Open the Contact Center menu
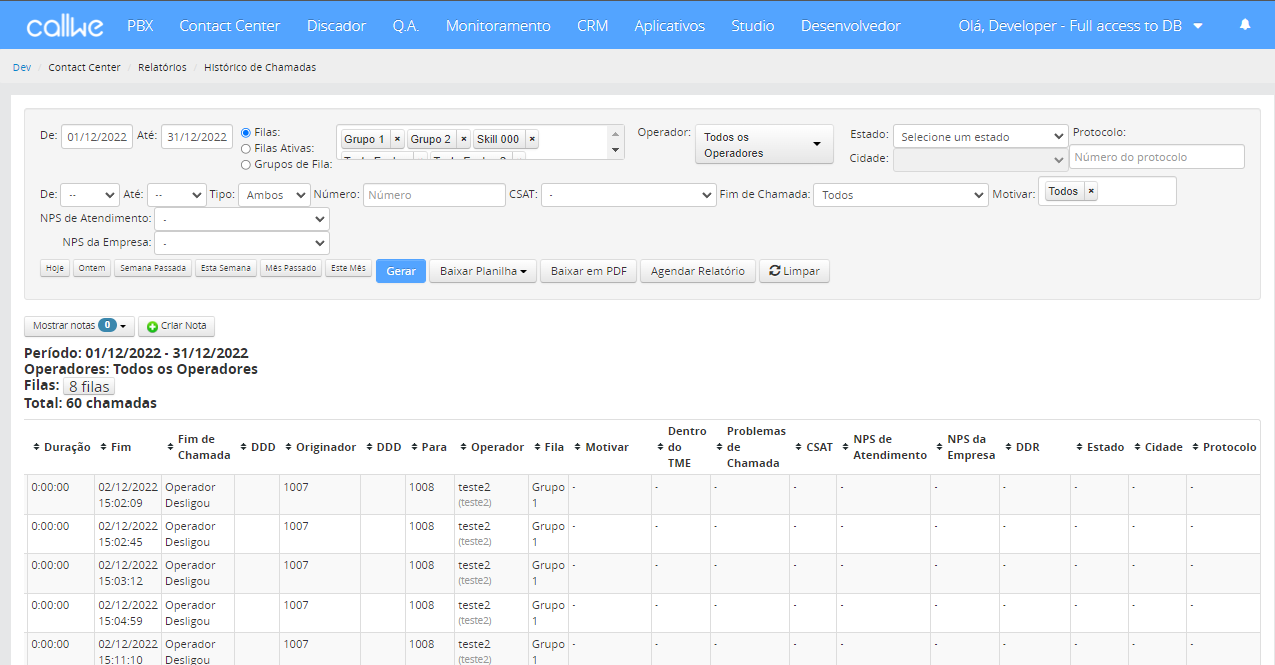Viewport: 1275px width, 665px height. (x=230, y=26)
